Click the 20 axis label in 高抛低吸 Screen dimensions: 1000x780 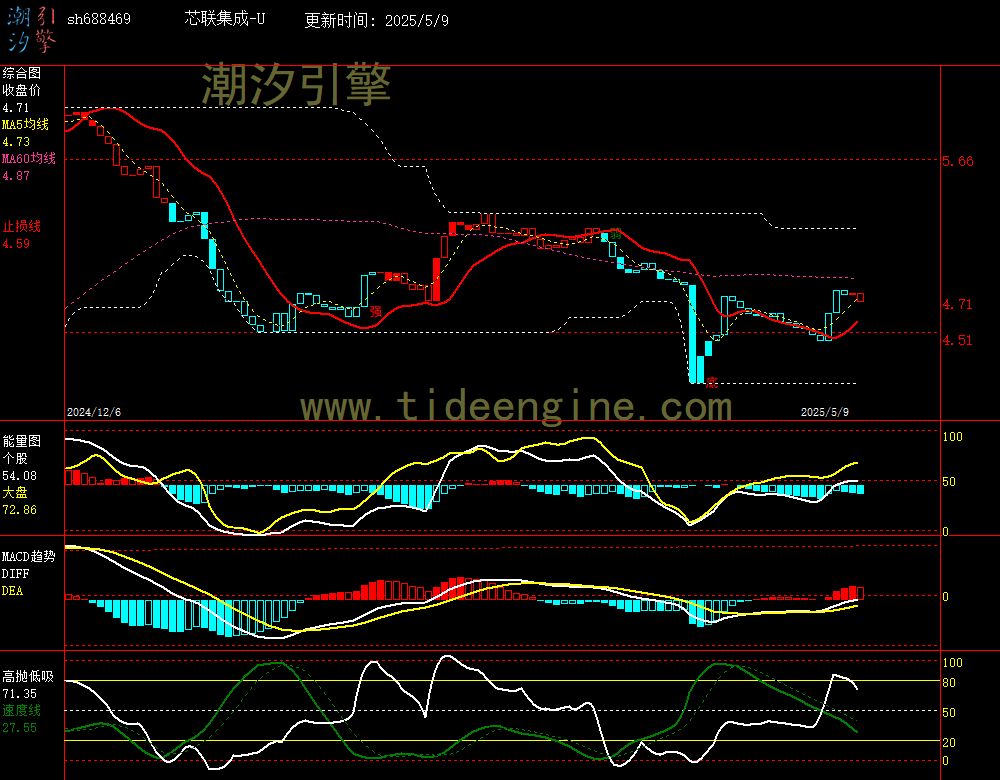(949, 742)
